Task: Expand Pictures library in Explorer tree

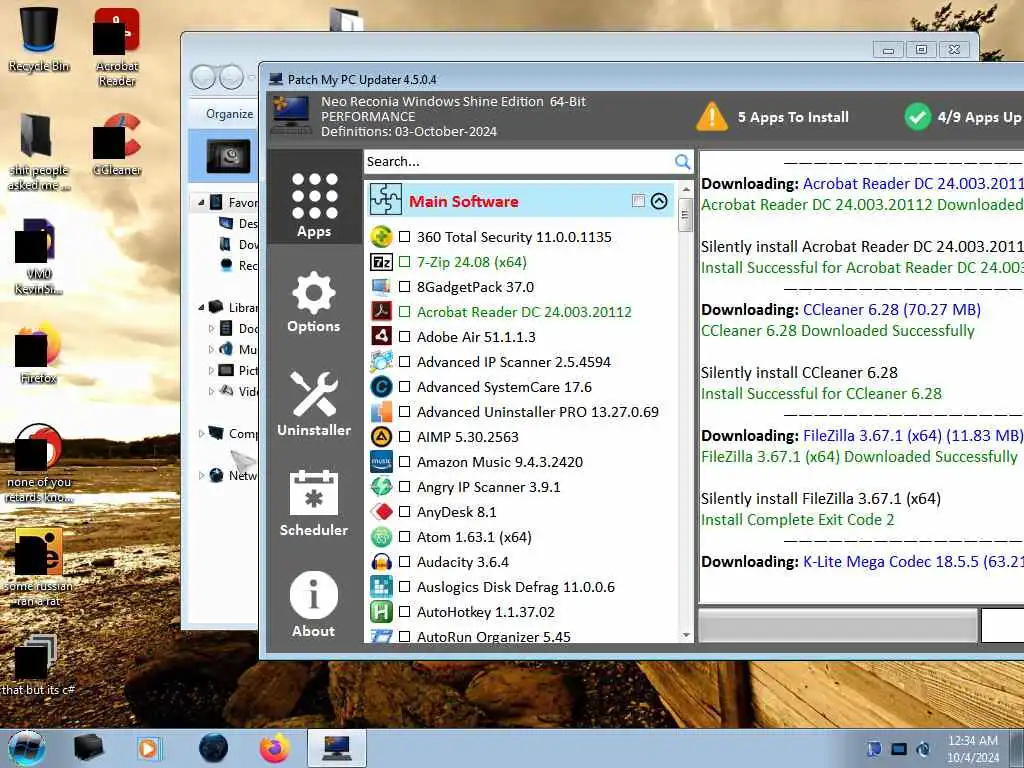Action: click(x=211, y=370)
